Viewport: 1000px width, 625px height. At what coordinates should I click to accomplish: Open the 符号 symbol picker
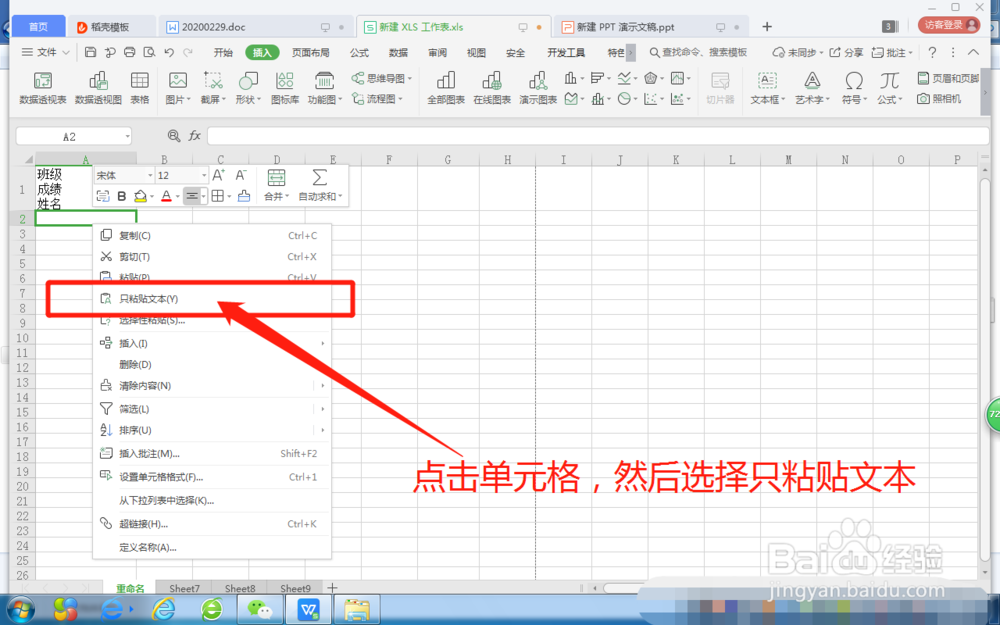[x=853, y=87]
